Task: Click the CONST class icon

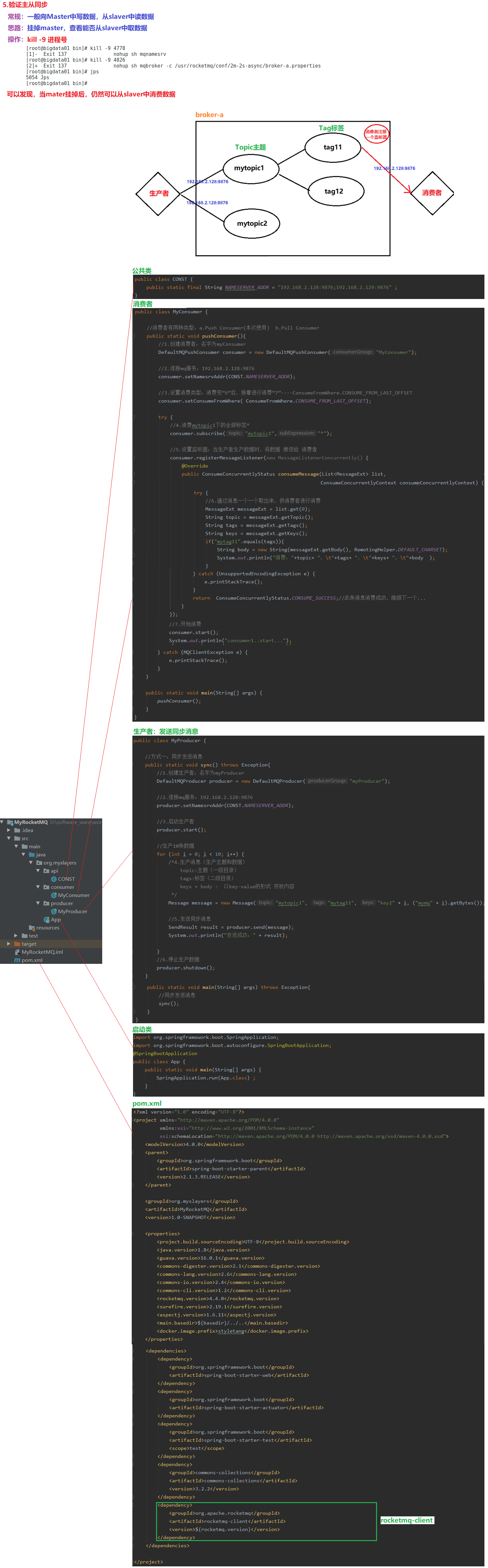Action: pyautogui.click(x=54, y=879)
